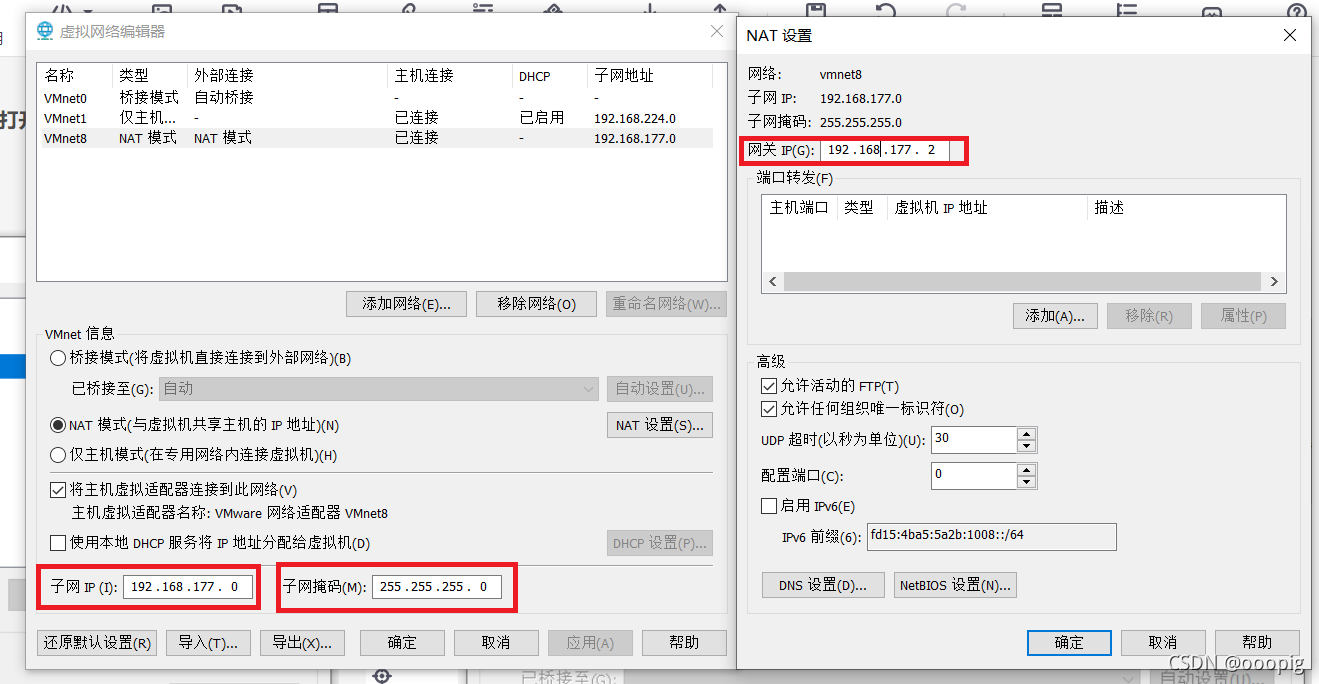Click the 子网掩码 input field

click(436, 587)
